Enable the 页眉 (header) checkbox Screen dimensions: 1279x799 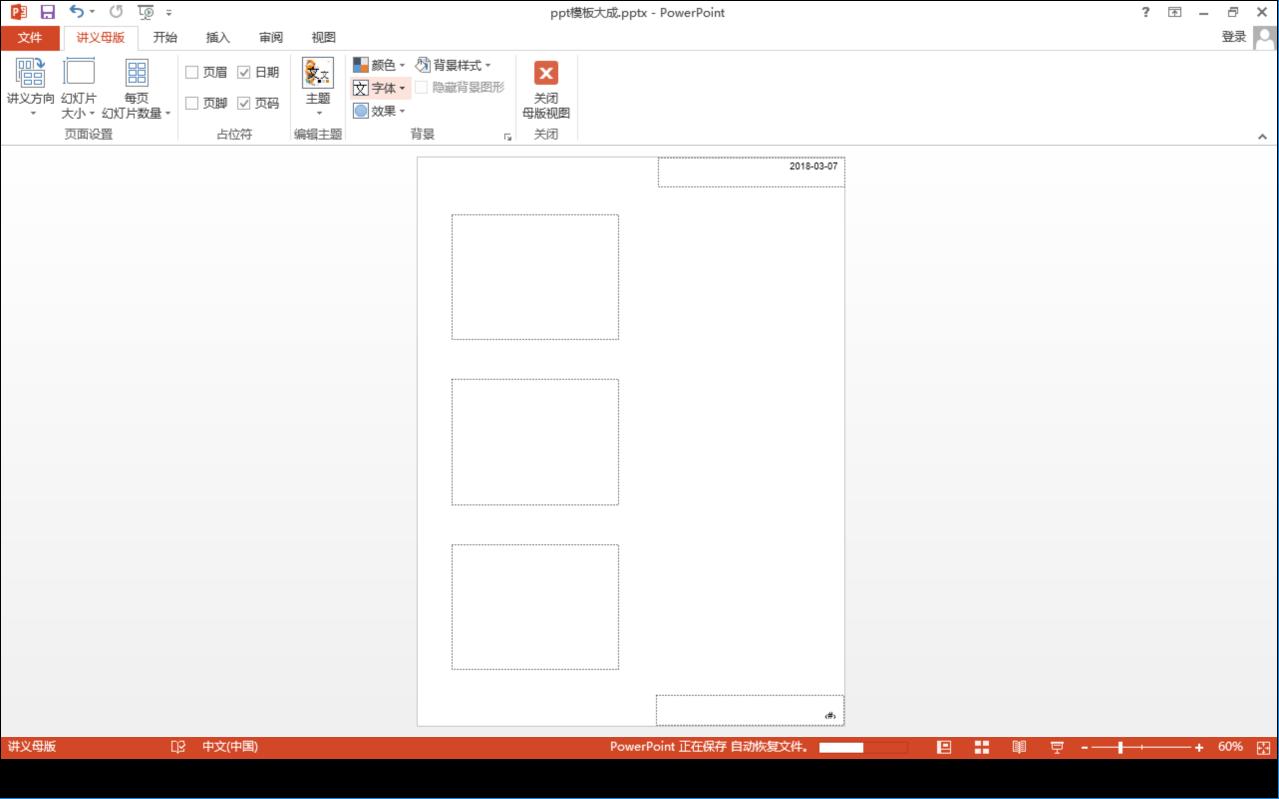(191, 71)
